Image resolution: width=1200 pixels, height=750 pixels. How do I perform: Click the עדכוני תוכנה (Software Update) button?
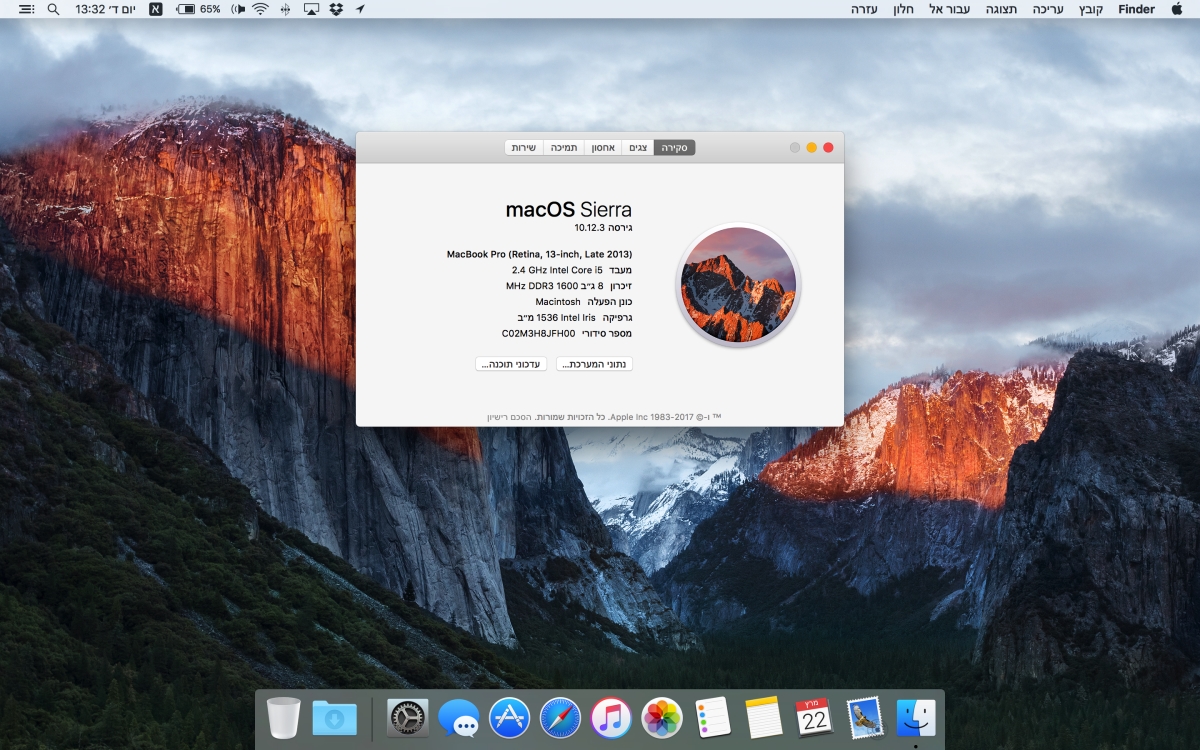tap(511, 364)
